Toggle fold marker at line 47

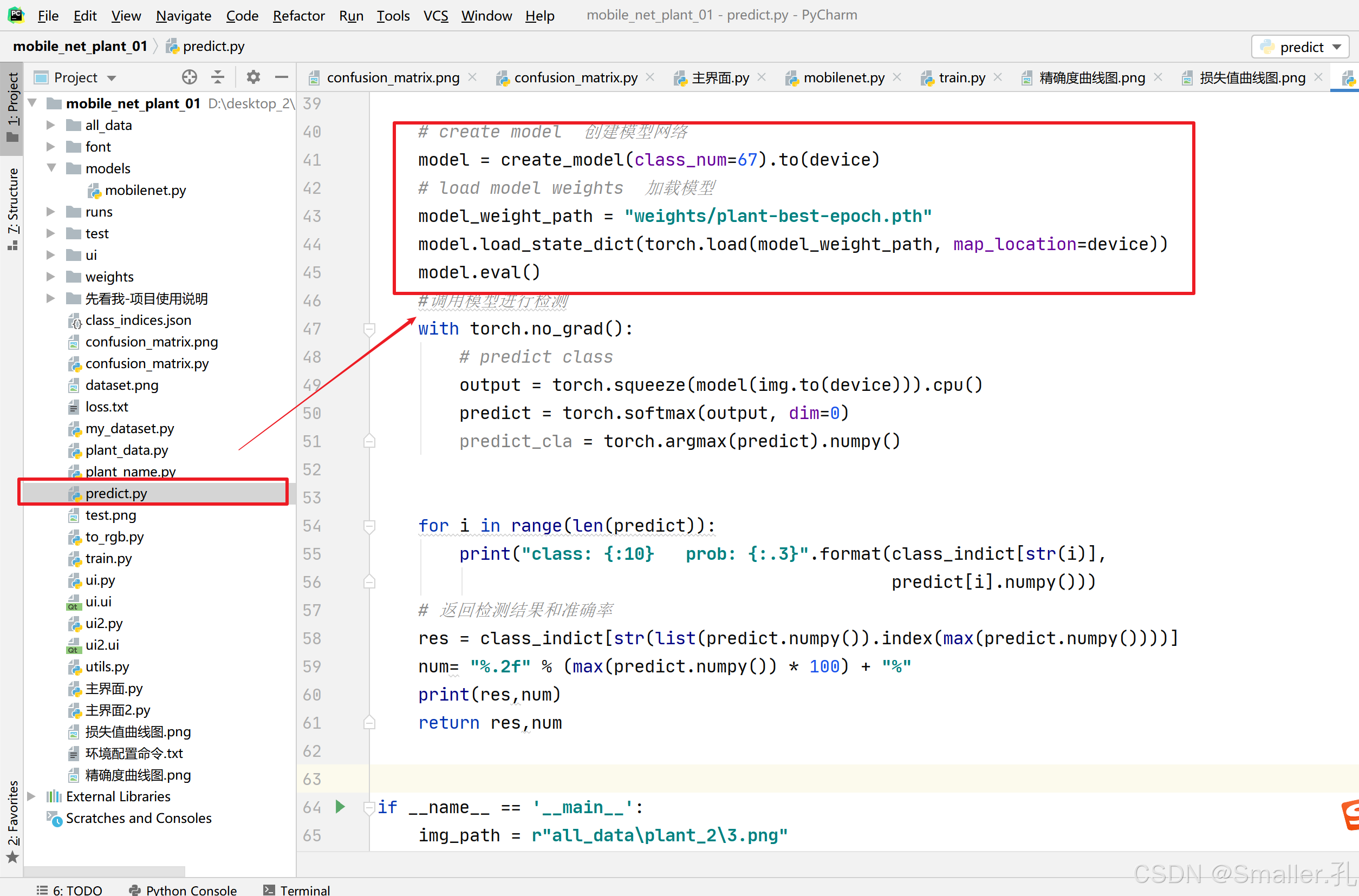point(369,329)
